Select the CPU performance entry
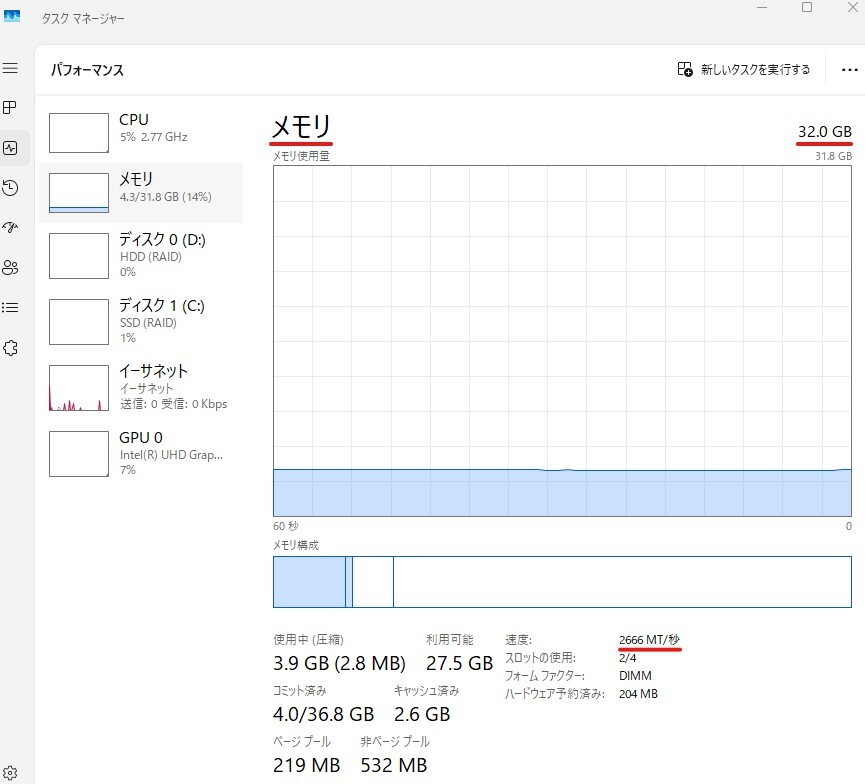Viewport: 865px width, 784px height. (x=141, y=133)
